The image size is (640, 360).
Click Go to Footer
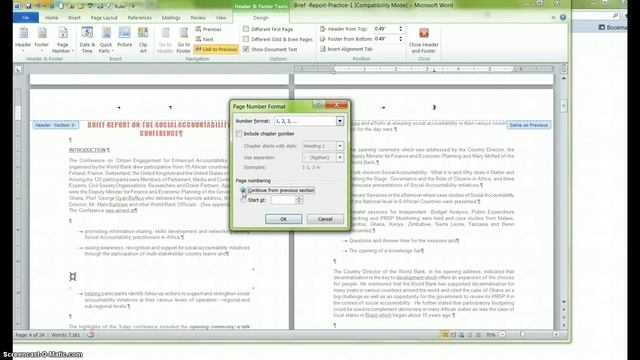click(183, 40)
